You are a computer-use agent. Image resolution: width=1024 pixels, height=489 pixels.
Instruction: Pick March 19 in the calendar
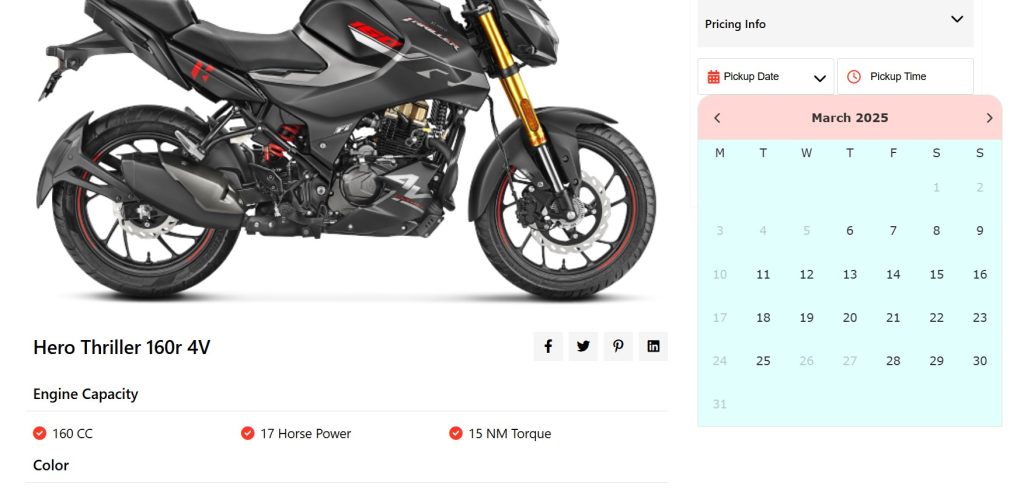[806, 318]
